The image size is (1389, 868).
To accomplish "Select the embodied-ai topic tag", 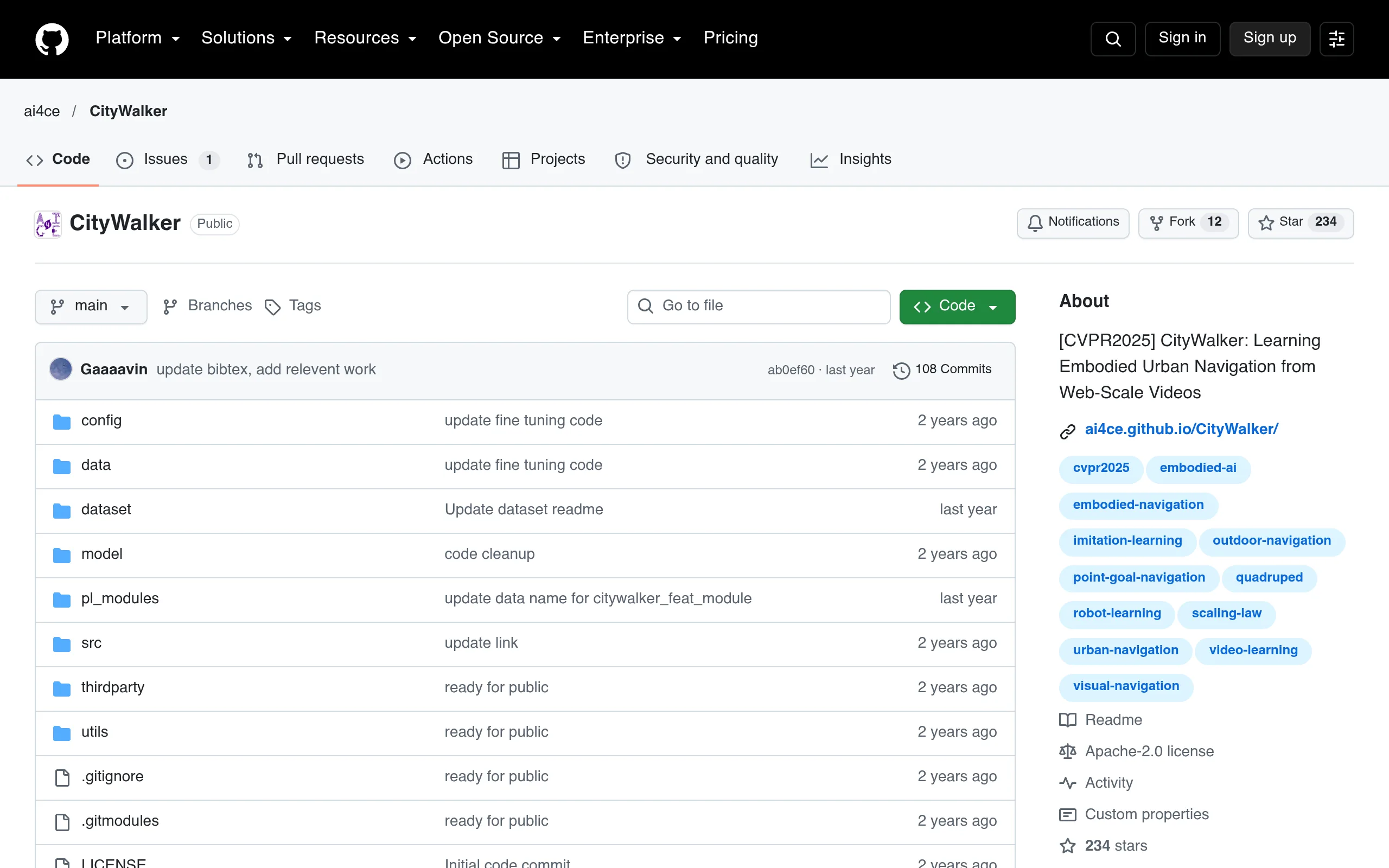I will click(1197, 468).
